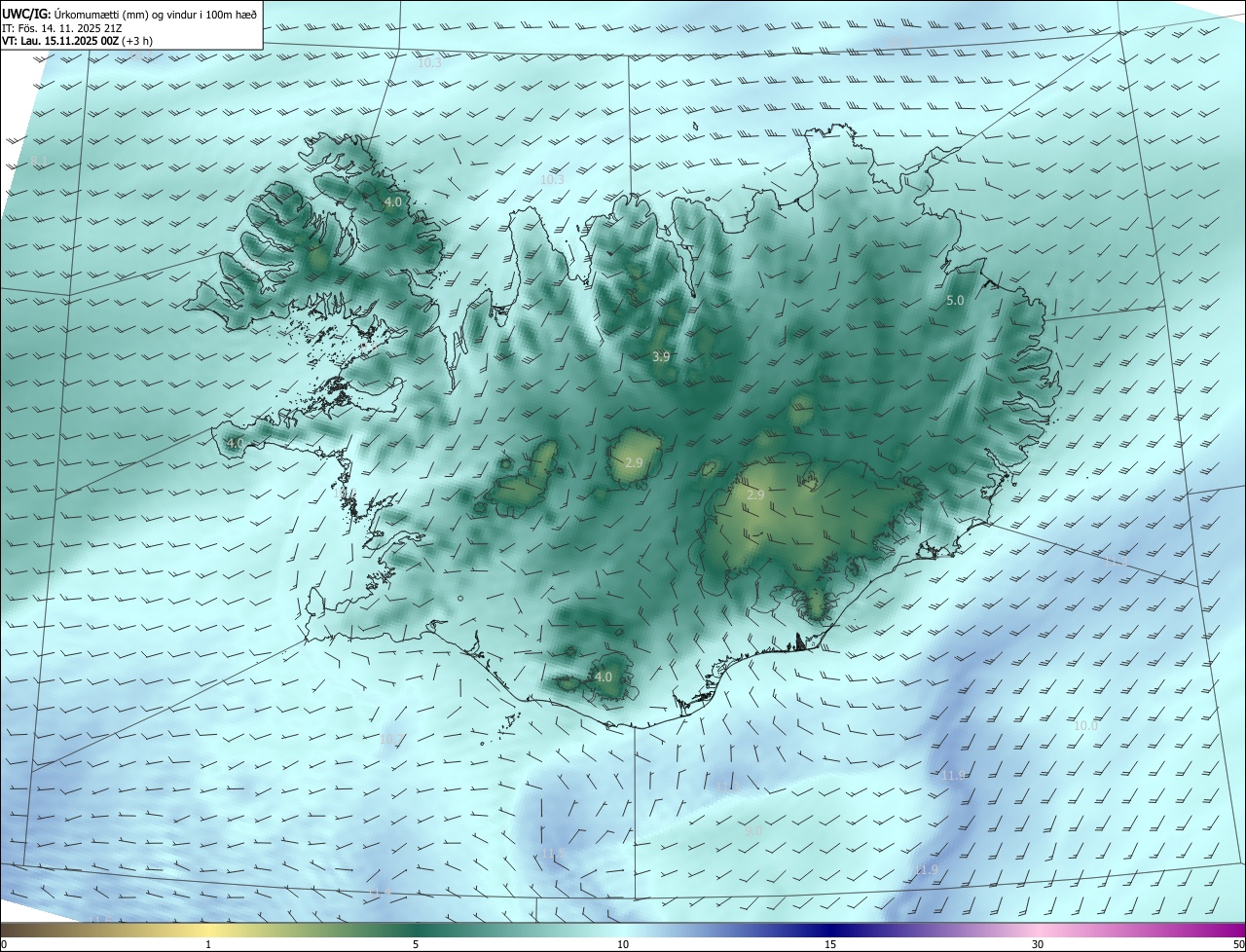Click the valid time "VT: Lau. 15.11.2025 00Z (+3 h)"
This screenshot has width=1246, height=952.
(77, 41)
